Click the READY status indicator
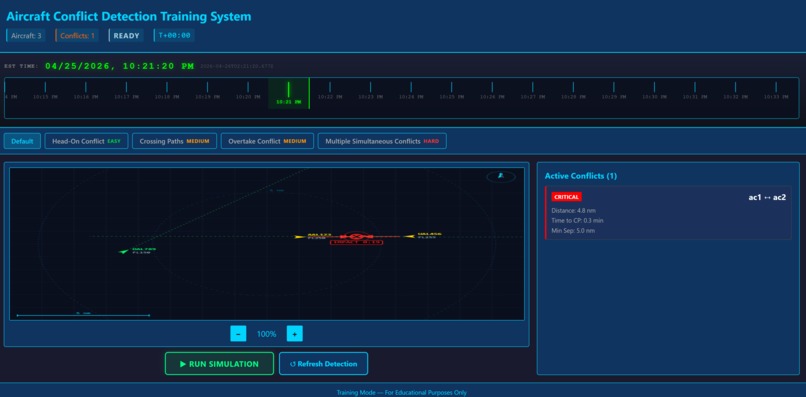Viewport: 806px width, 397px height. [x=126, y=35]
